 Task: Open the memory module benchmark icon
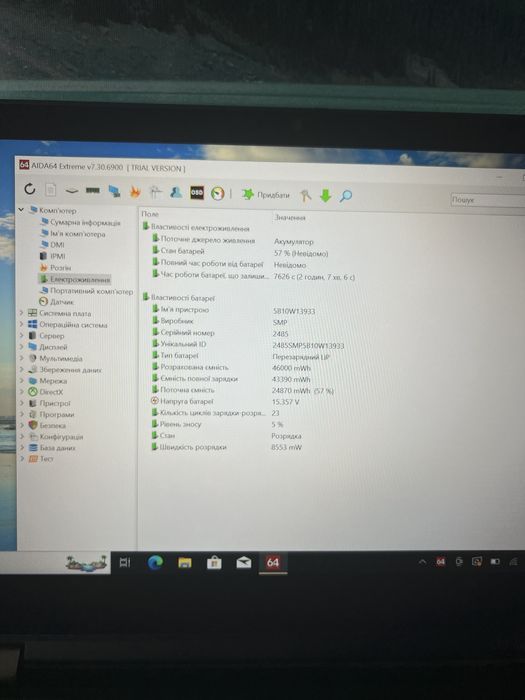click(93, 191)
